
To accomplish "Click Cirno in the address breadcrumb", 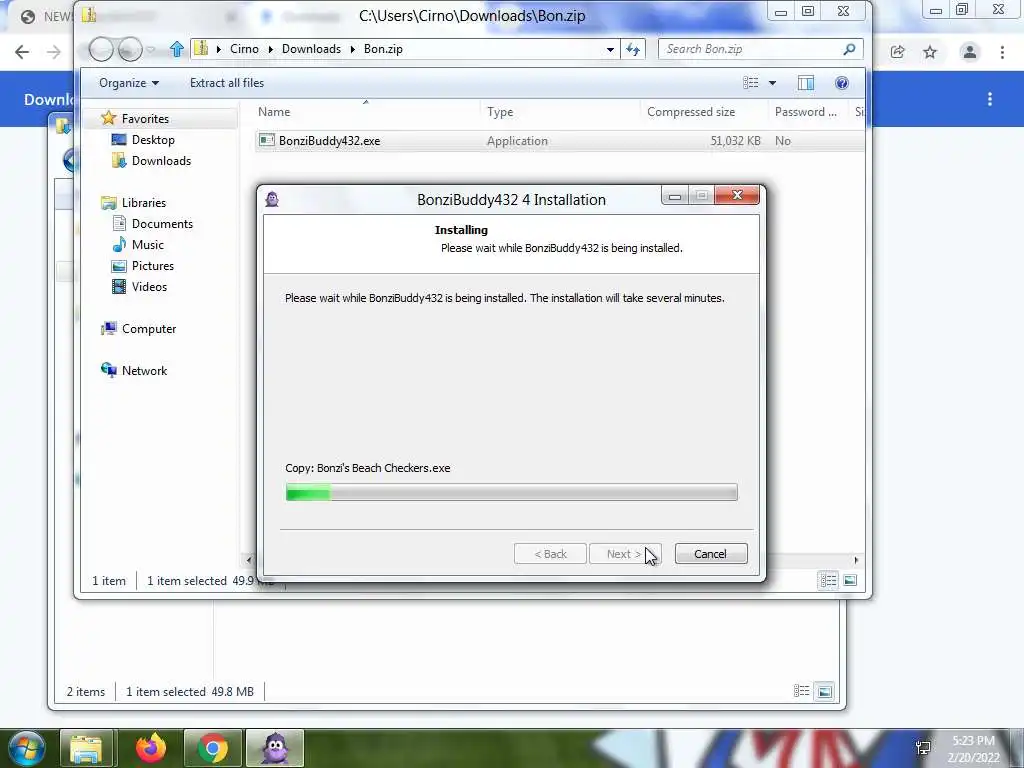I will [244, 49].
